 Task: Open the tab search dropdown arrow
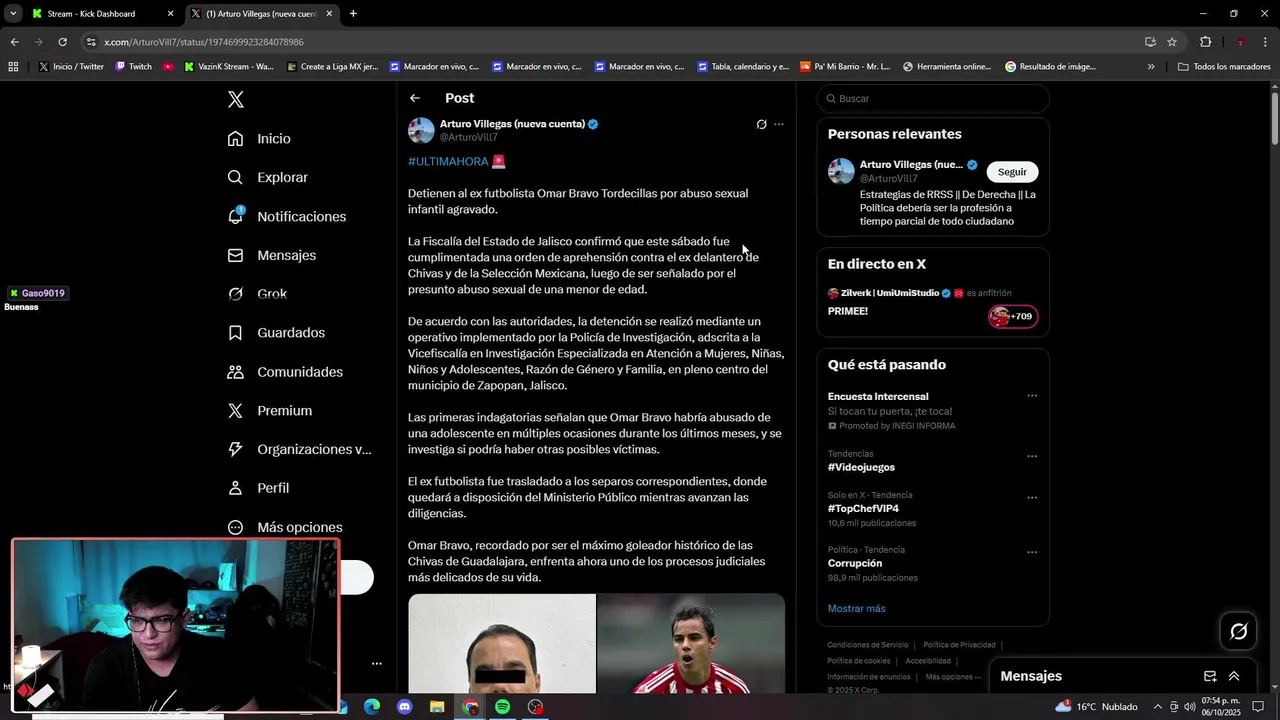pyautogui.click(x=13, y=14)
